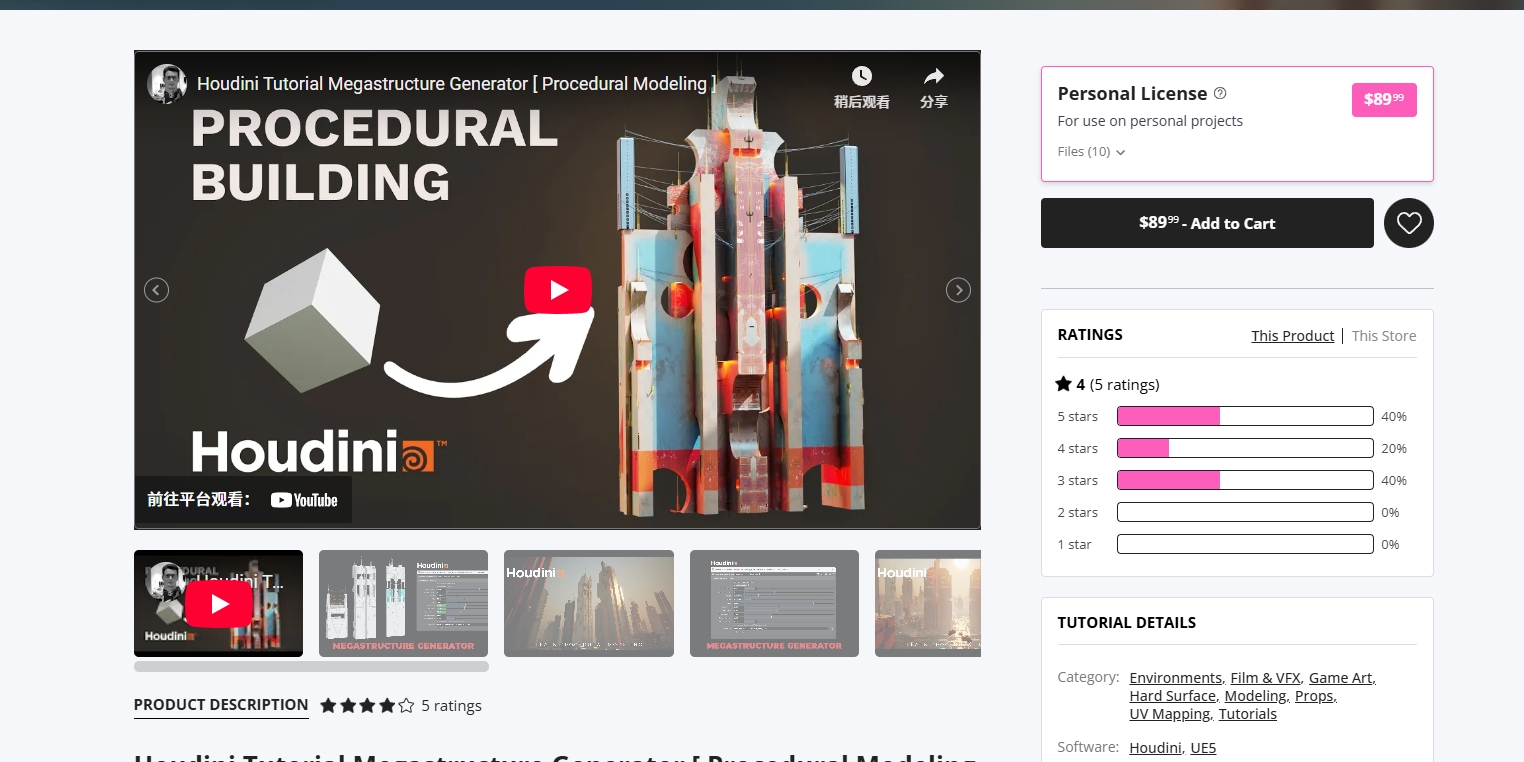Open the Houdini software link
The width and height of the screenshot is (1524, 762).
pyautogui.click(x=1155, y=748)
